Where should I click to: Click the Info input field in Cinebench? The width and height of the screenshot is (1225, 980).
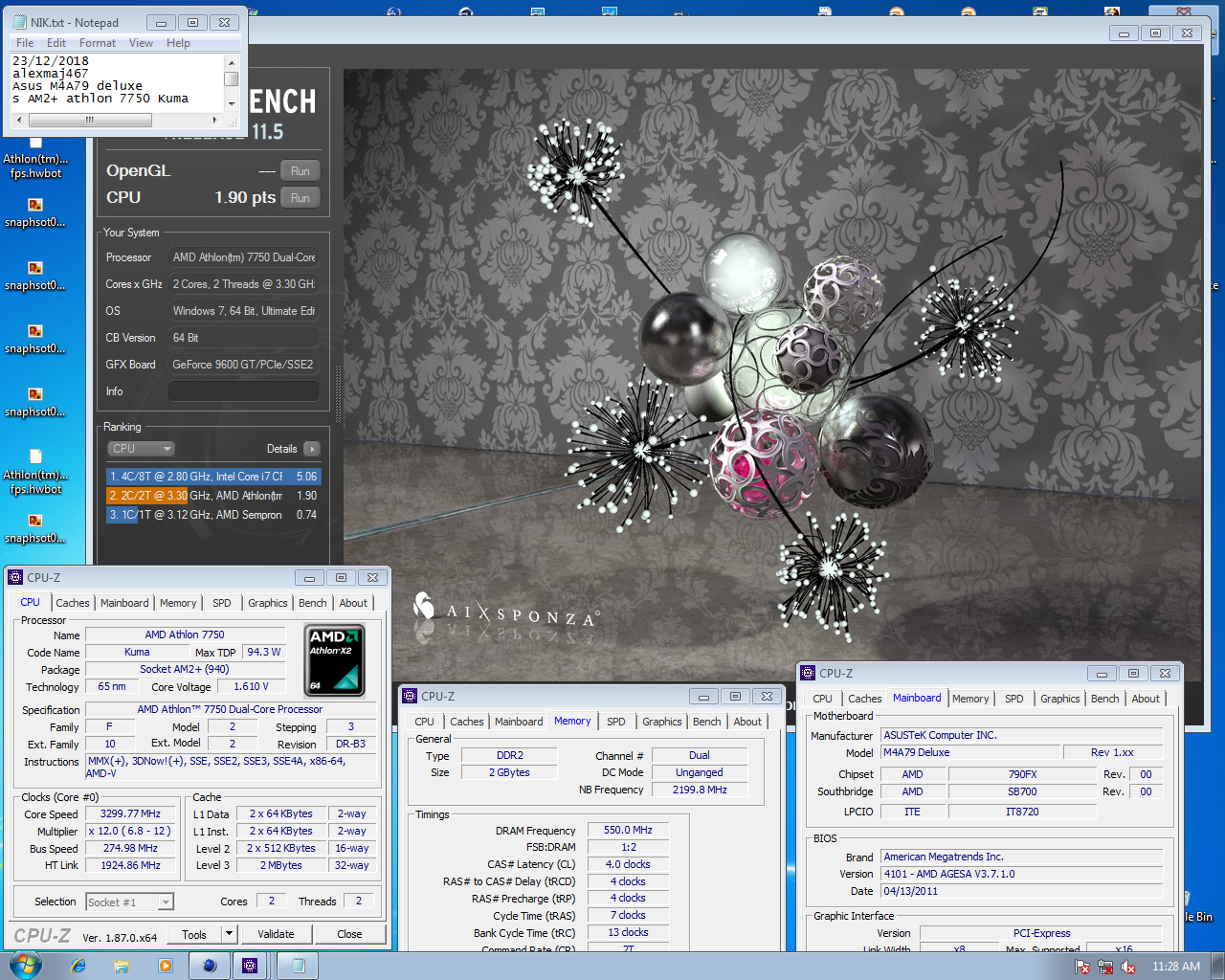pyautogui.click(x=243, y=391)
